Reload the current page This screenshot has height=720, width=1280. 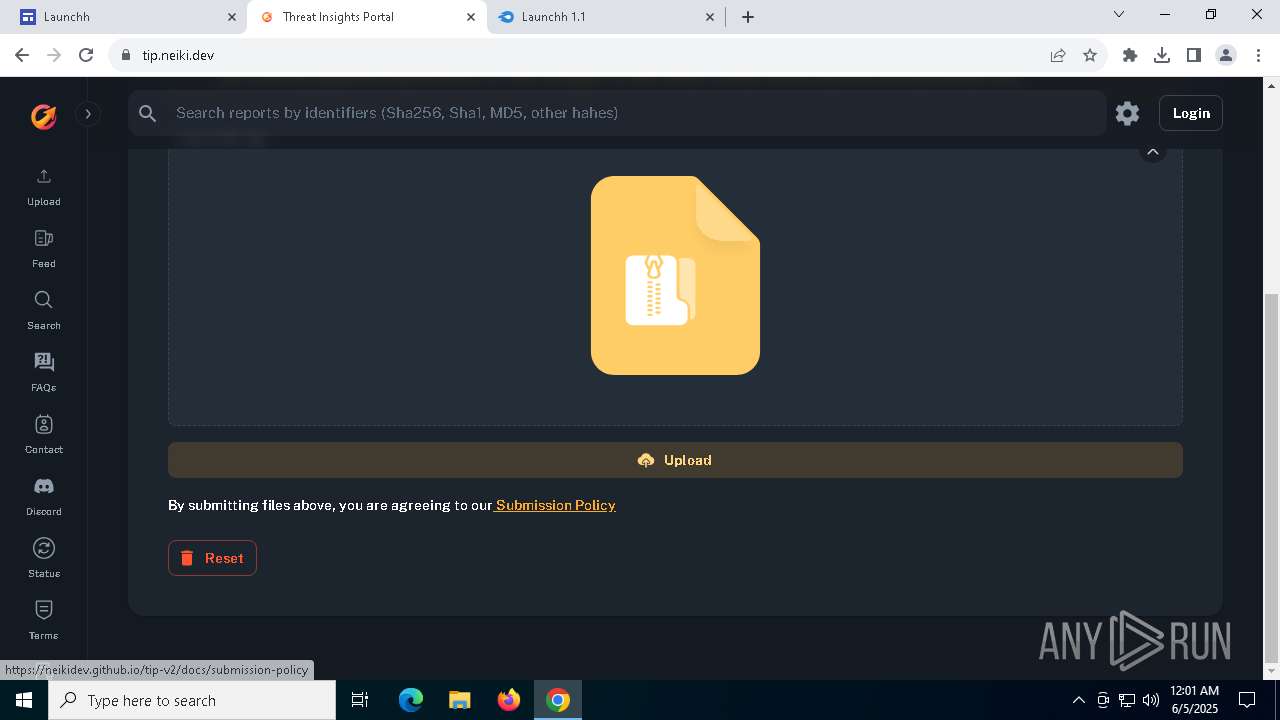point(86,55)
